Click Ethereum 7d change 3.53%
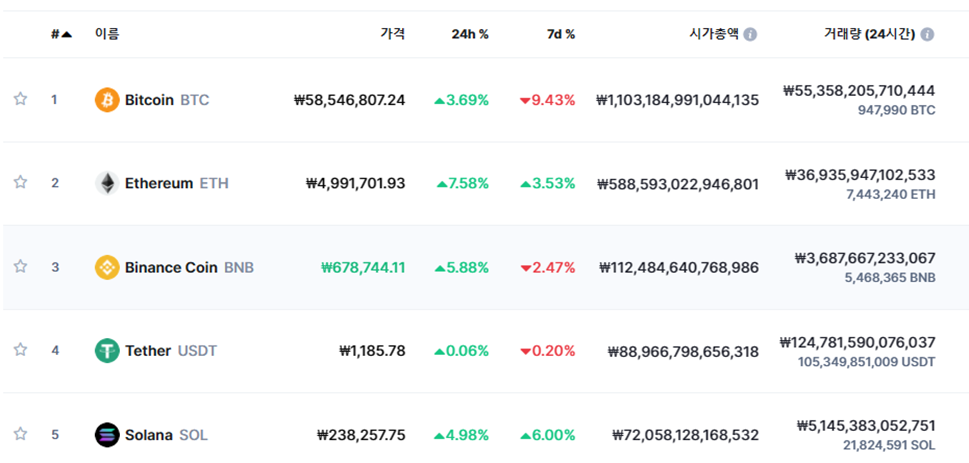Image resolution: width=969 pixels, height=463 pixels. click(x=548, y=183)
